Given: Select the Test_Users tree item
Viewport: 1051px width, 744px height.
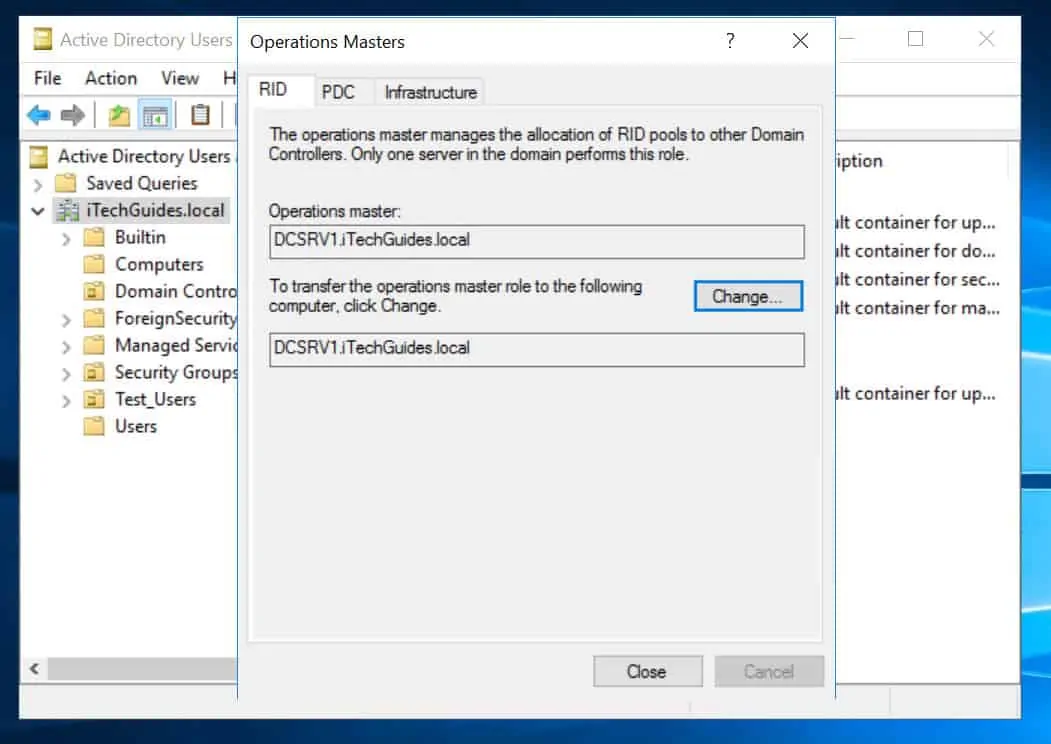Looking at the screenshot, I should pos(156,399).
